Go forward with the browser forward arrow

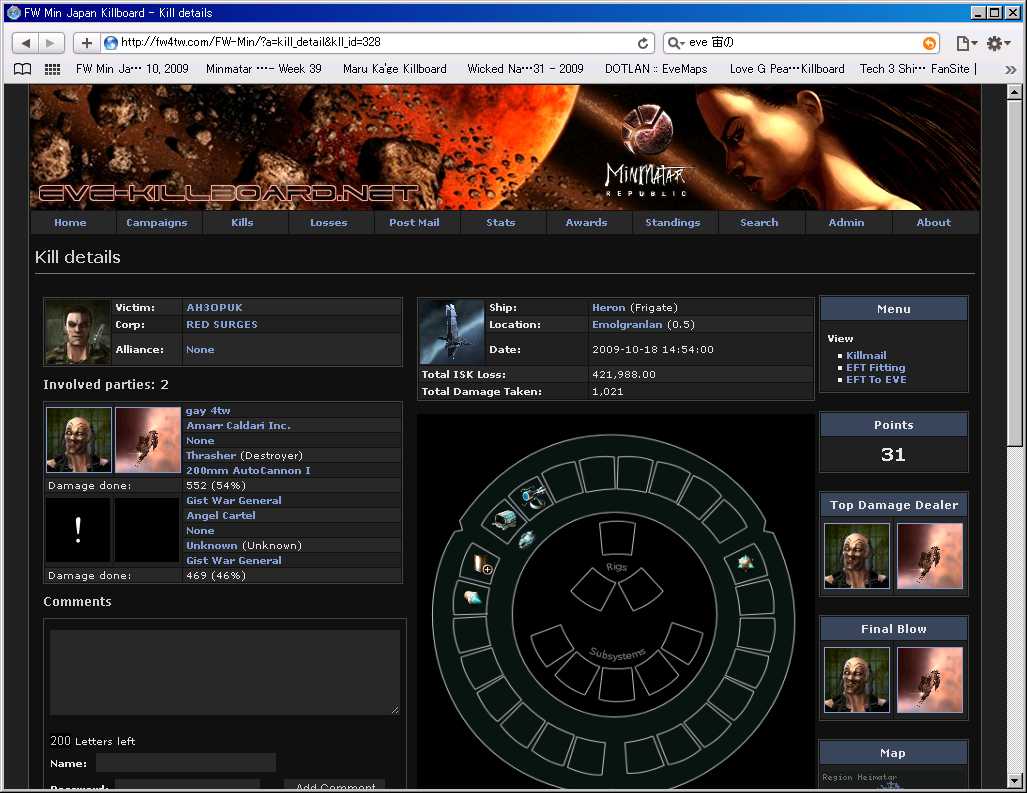click(x=50, y=43)
